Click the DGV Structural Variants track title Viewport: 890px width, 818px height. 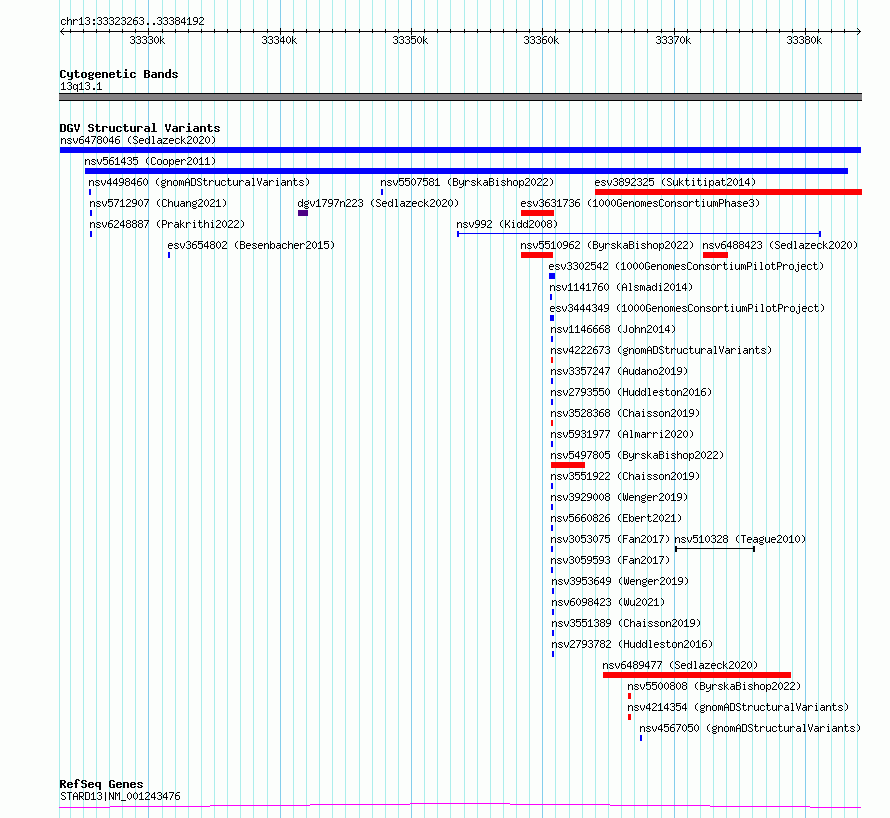click(x=140, y=128)
